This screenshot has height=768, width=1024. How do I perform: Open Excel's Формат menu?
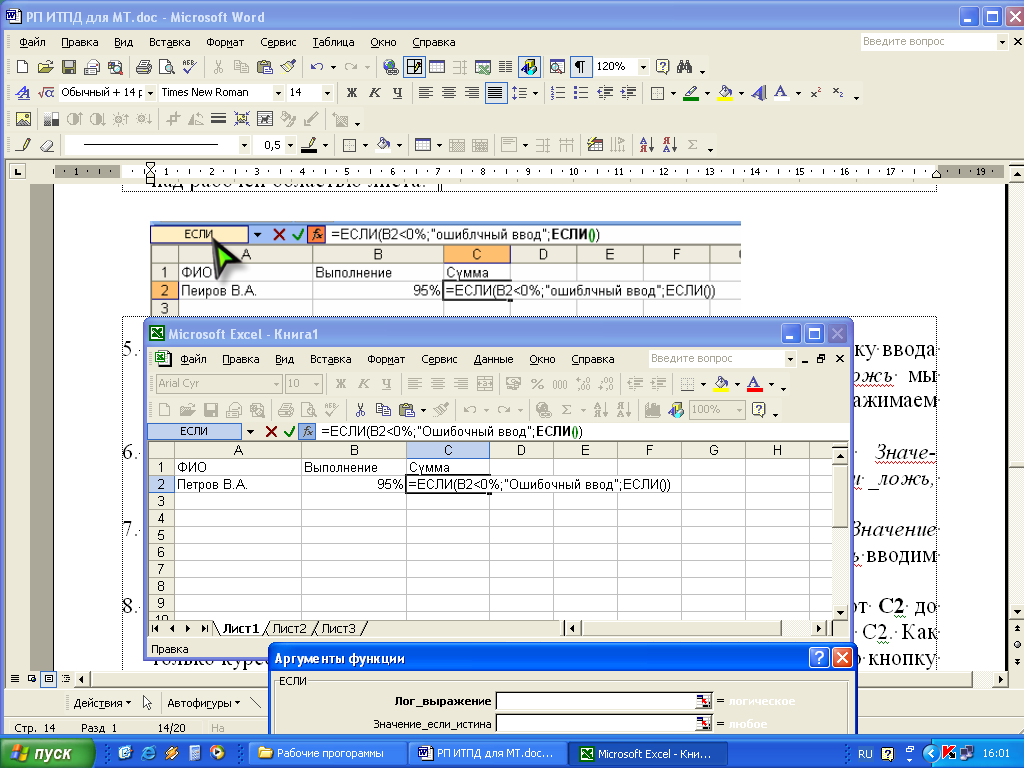pos(386,359)
